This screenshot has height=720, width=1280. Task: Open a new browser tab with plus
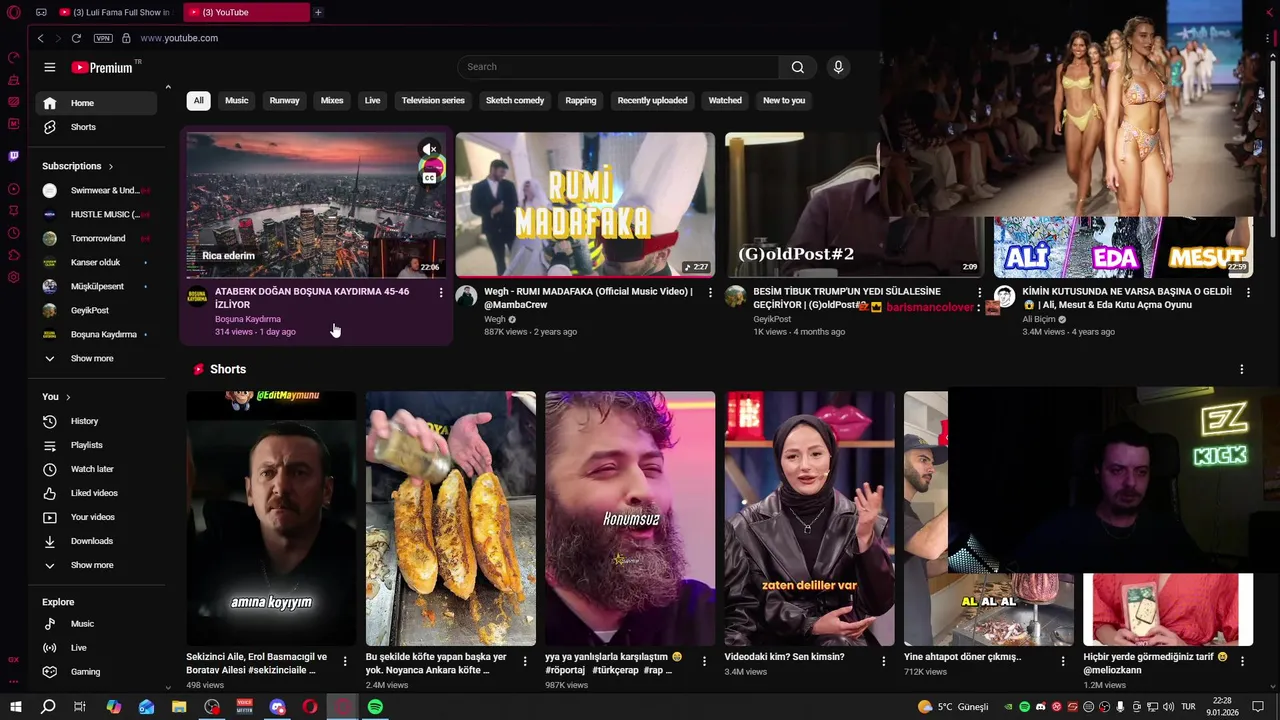tap(318, 12)
